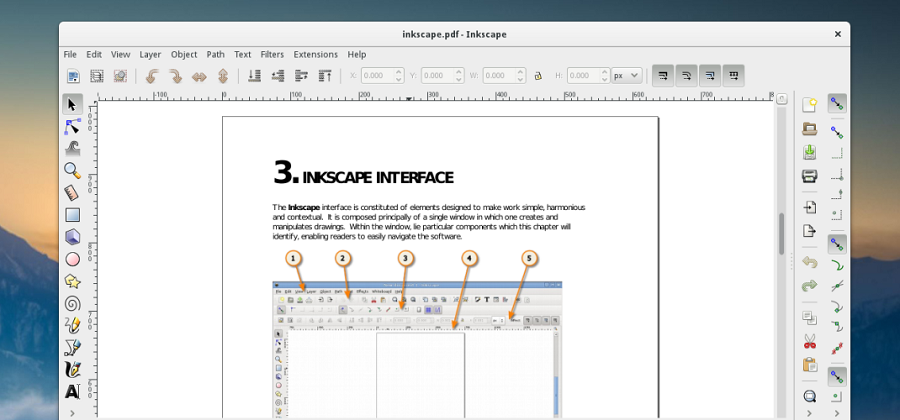Select the Pen Bezier tool

coord(72,348)
